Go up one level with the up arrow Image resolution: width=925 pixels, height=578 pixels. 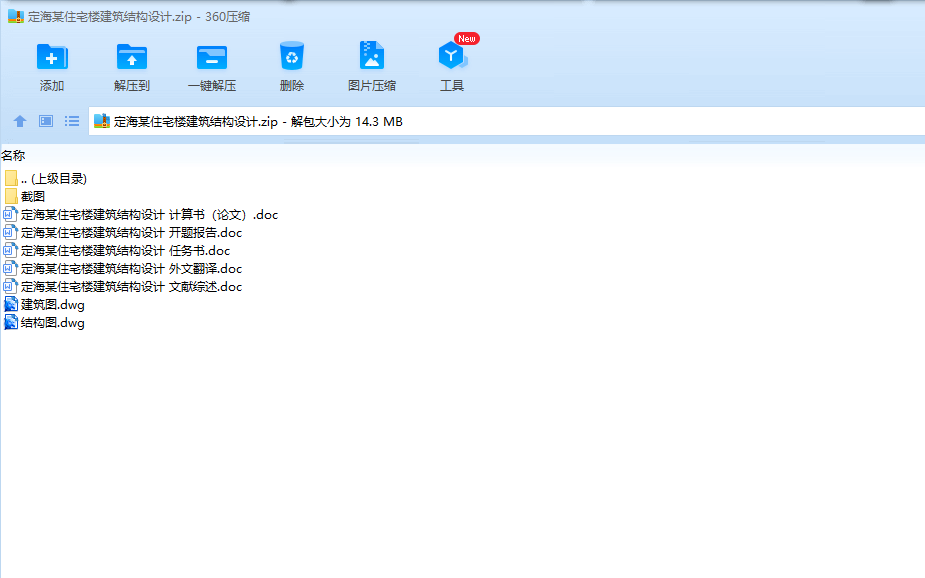19,121
